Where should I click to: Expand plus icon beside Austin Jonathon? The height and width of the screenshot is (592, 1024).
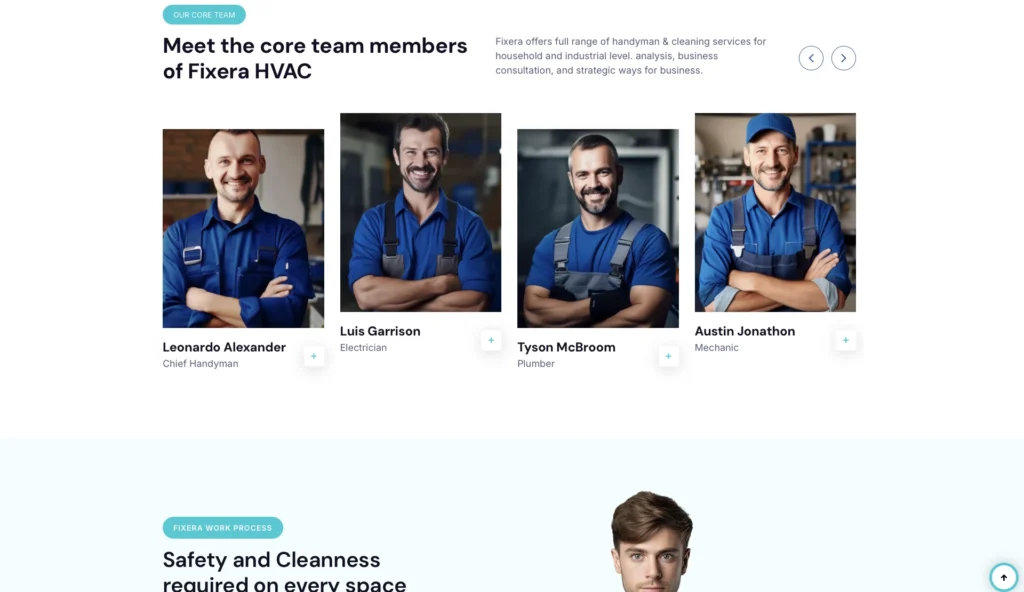coord(846,340)
